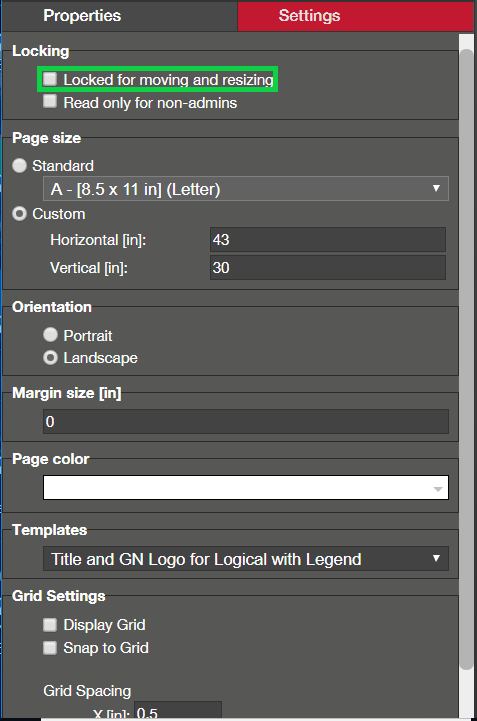
Task: Click the vertical scrollbar thumb
Action: click(x=467, y=359)
